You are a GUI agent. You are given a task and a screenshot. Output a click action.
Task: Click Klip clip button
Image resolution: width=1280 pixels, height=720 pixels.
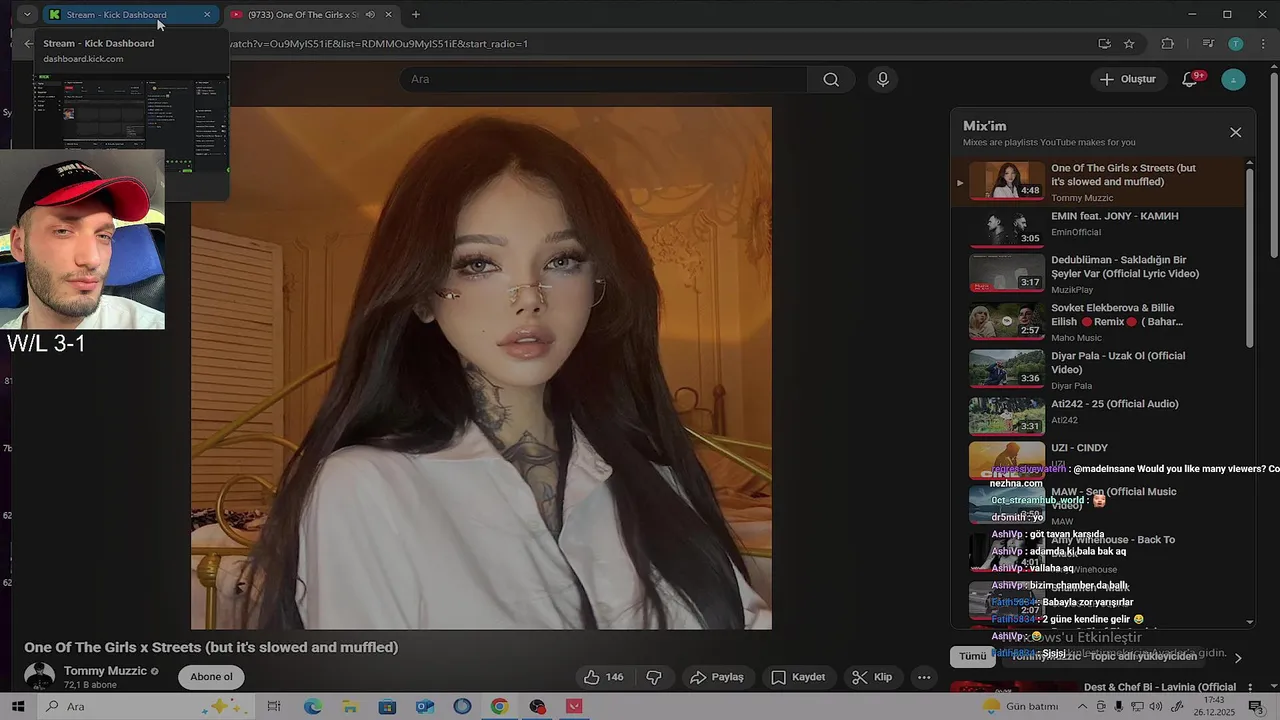[872, 677]
